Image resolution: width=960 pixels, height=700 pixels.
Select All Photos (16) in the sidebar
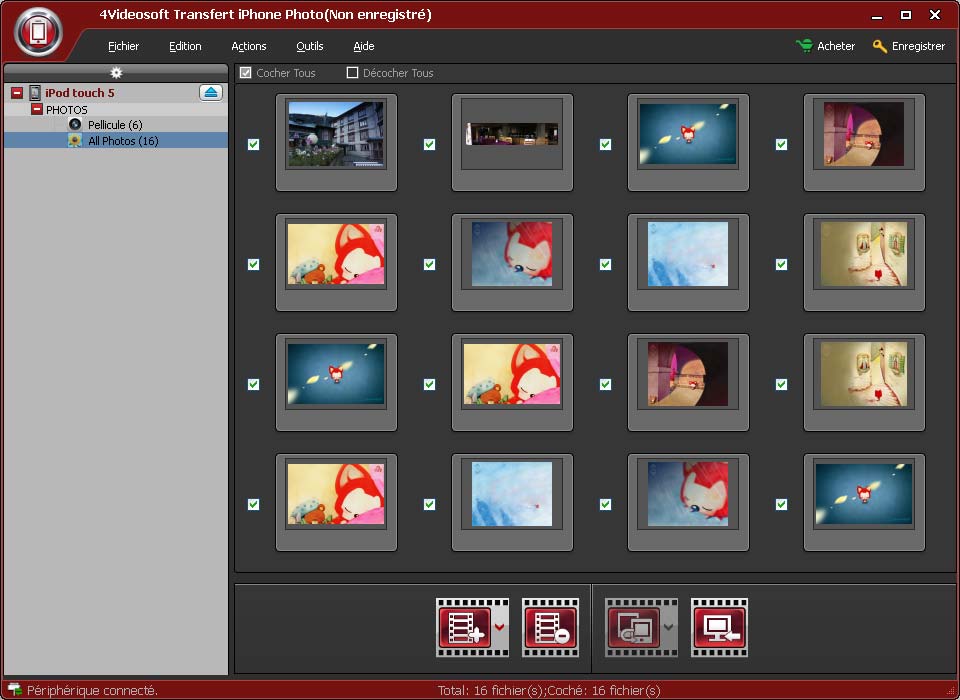click(122, 141)
